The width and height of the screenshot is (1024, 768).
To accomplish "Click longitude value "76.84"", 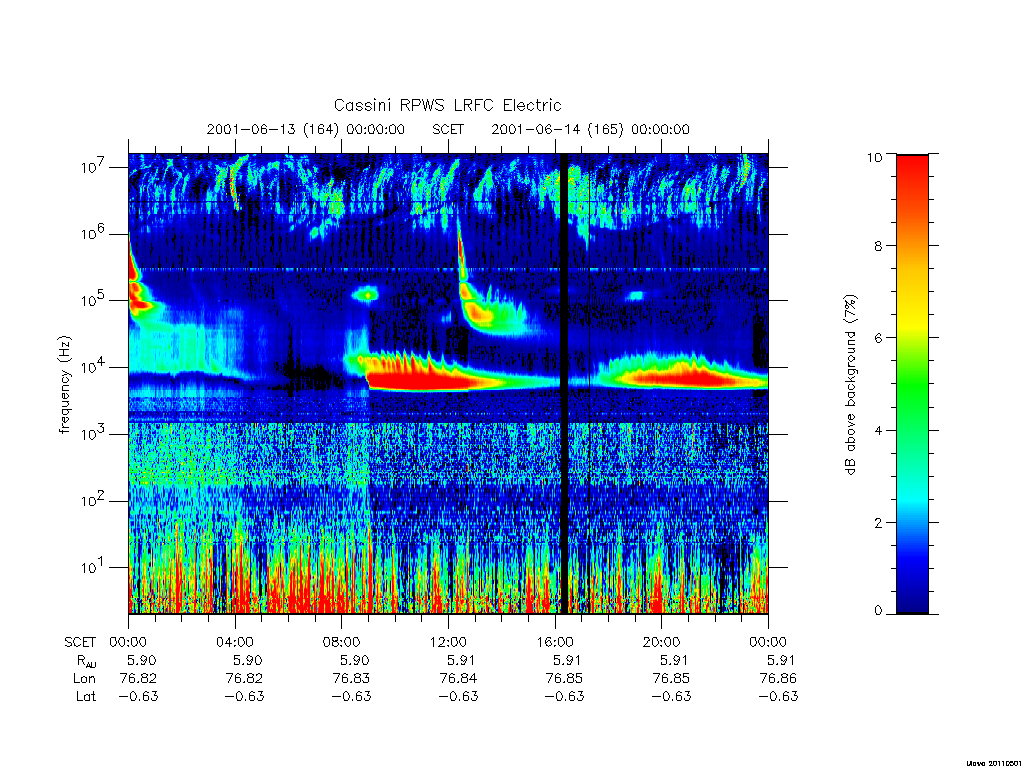I will point(458,679).
